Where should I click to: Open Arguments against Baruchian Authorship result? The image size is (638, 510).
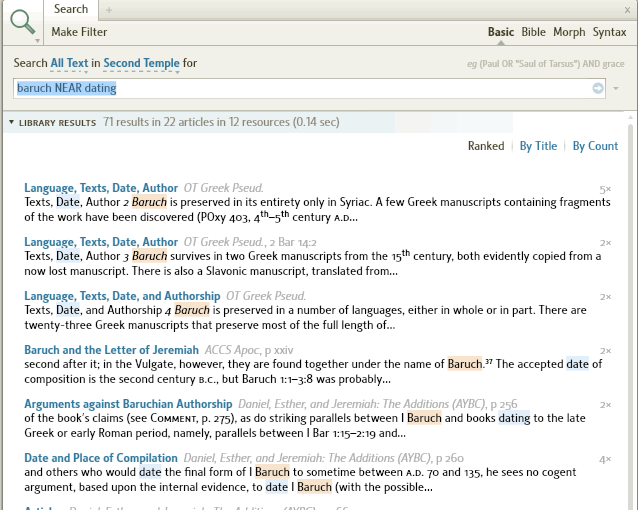tap(128, 404)
